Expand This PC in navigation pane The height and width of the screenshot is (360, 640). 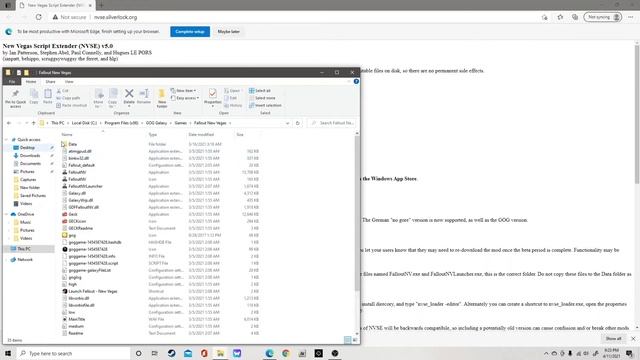pos(7,249)
